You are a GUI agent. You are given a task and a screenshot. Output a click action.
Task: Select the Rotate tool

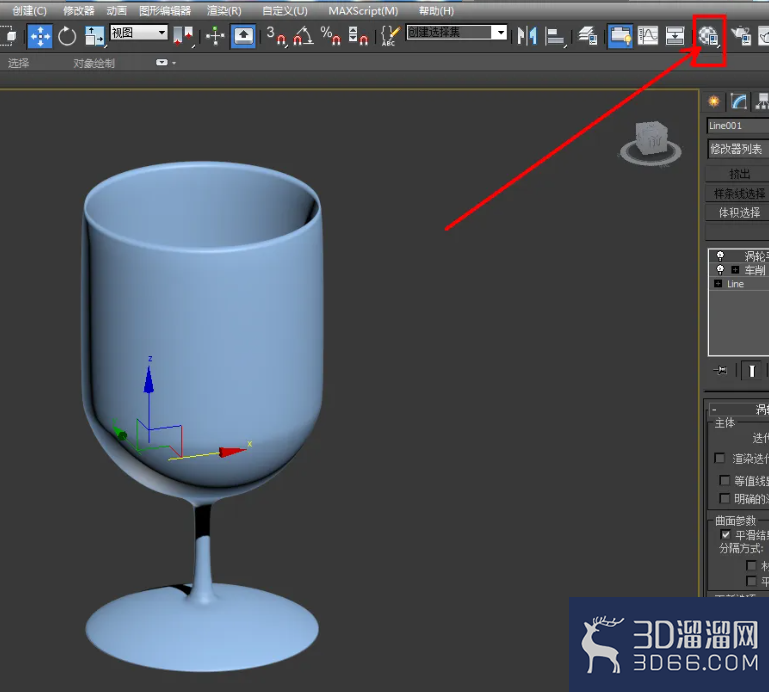pyautogui.click(x=67, y=36)
